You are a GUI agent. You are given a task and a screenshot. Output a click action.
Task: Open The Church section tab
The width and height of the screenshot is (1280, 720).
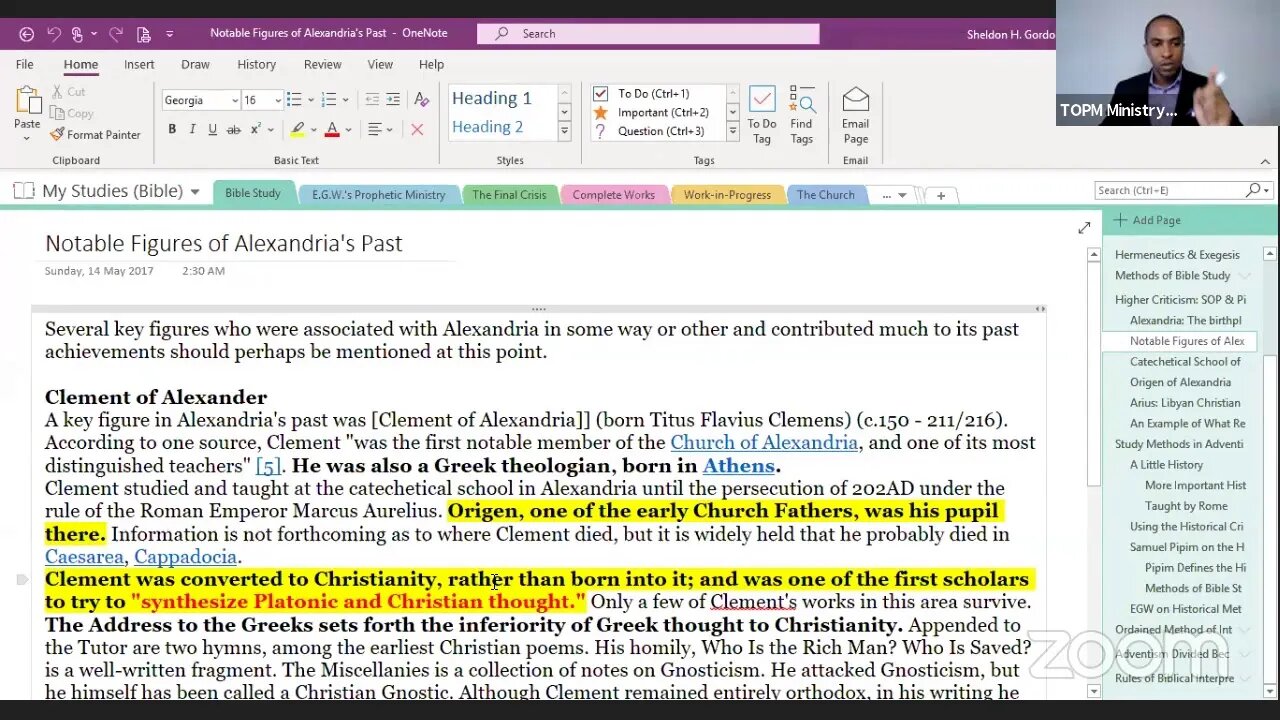click(x=825, y=195)
